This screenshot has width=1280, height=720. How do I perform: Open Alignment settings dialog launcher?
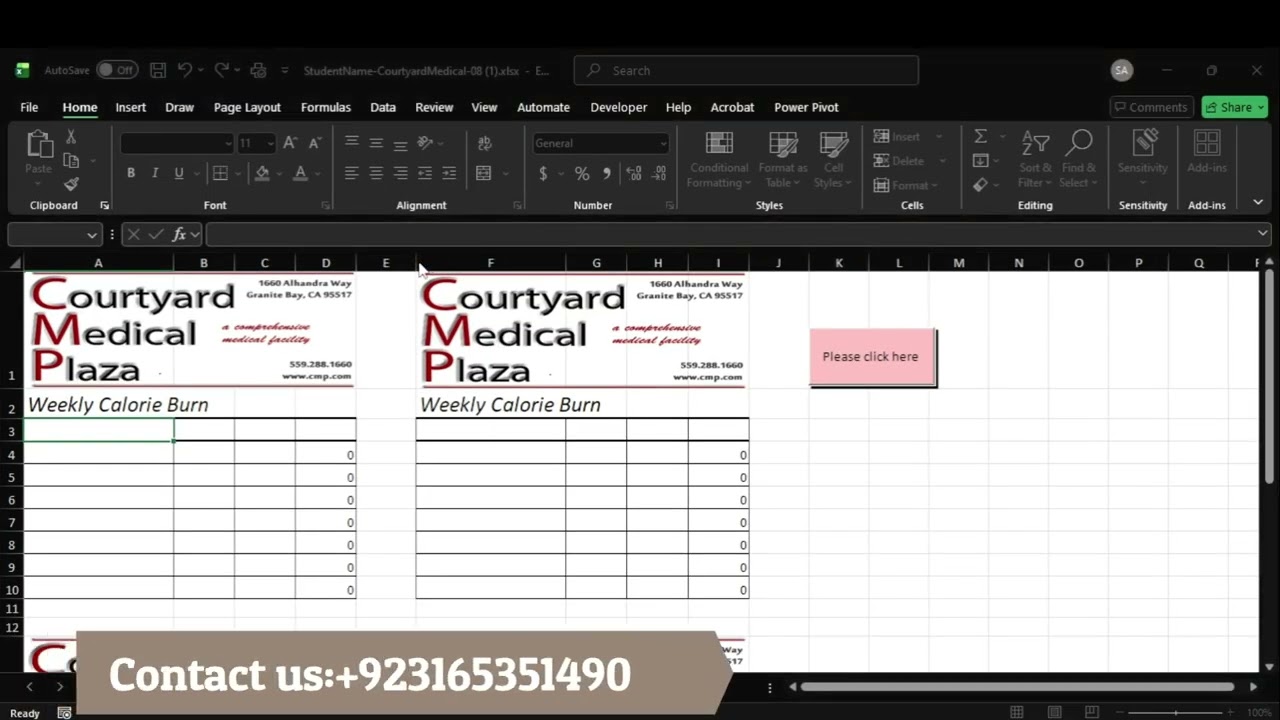517,205
